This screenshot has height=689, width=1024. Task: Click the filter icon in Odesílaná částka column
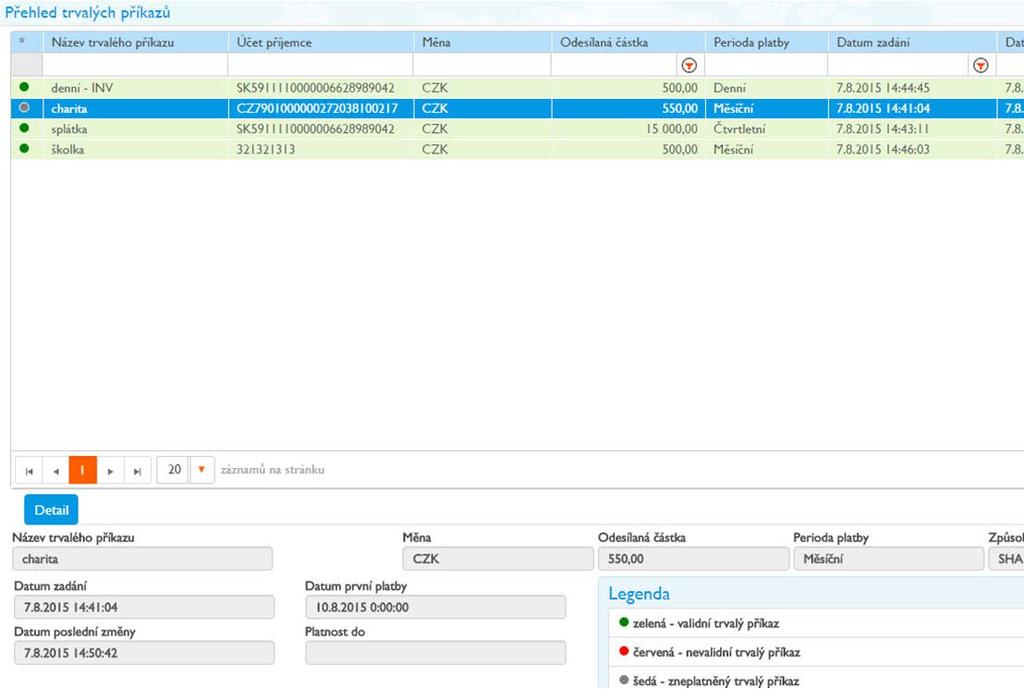(689, 65)
